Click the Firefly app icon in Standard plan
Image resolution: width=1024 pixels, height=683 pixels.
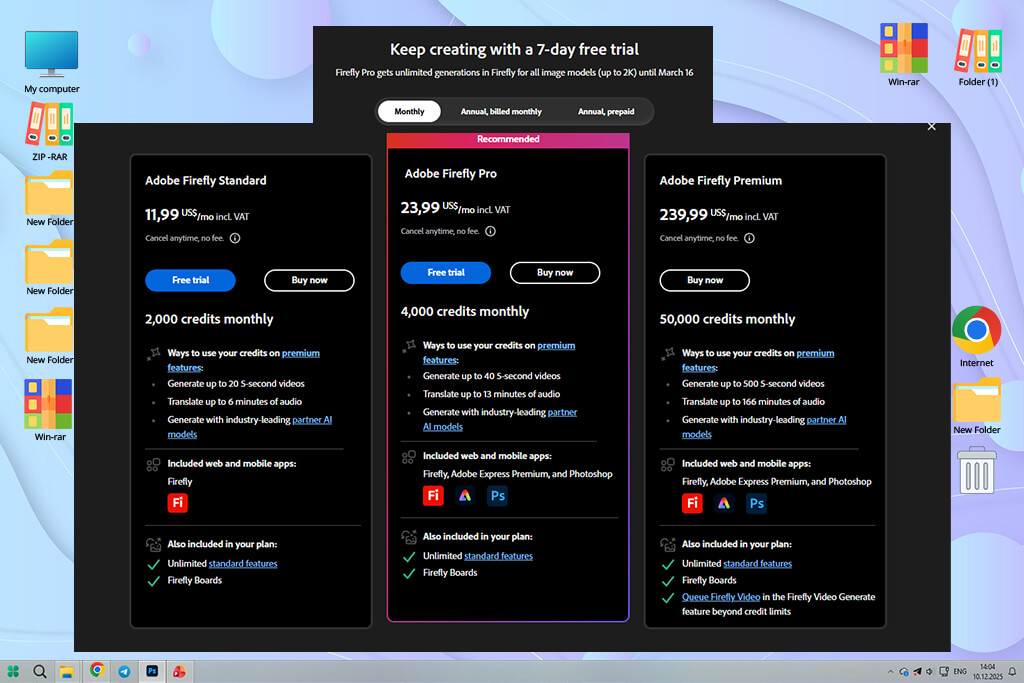coord(178,503)
